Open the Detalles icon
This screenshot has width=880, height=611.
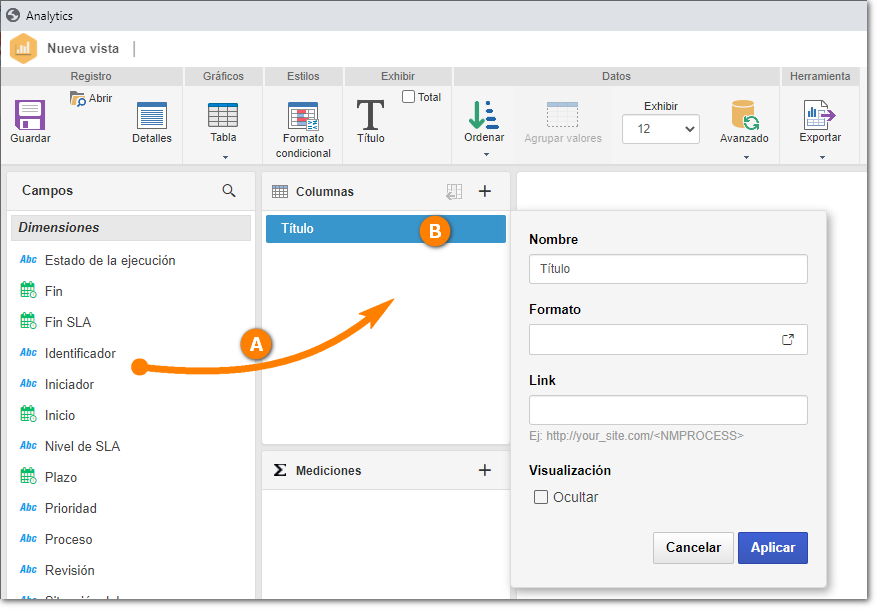[152, 116]
